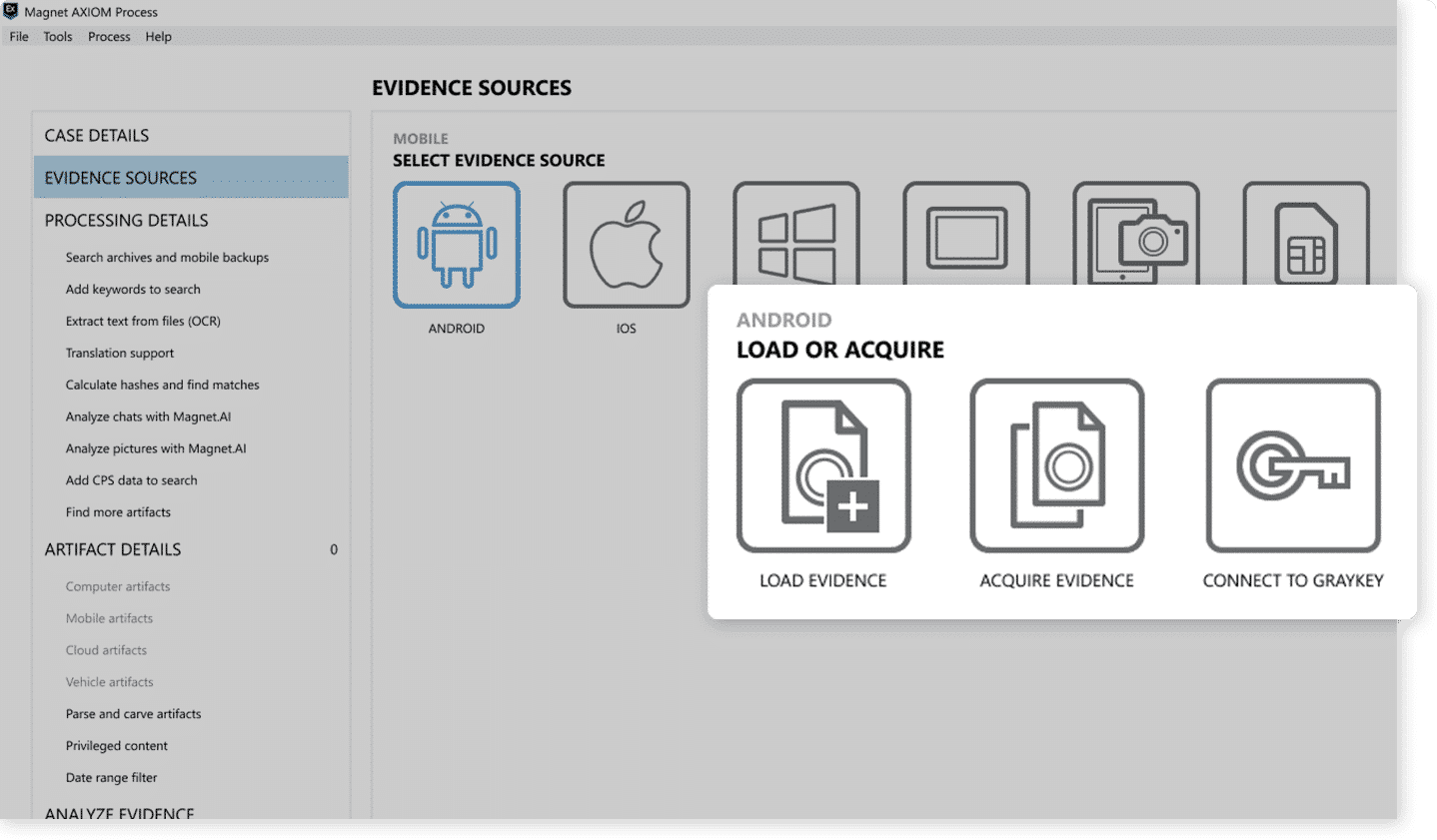
Task: Select the Android evidence source icon
Action: (x=457, y=245)
